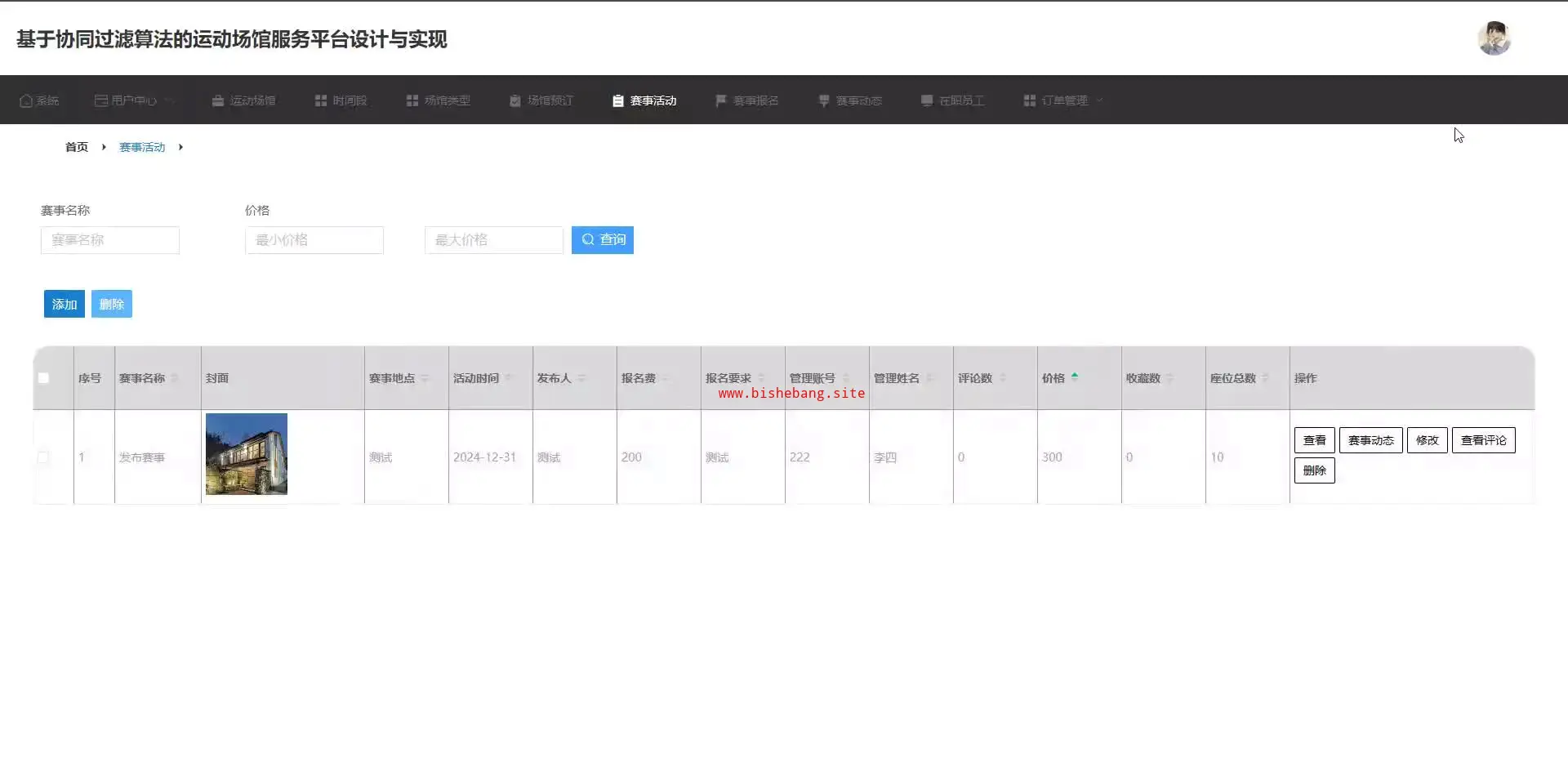Open the user avatar in top right

[1494, 38]
